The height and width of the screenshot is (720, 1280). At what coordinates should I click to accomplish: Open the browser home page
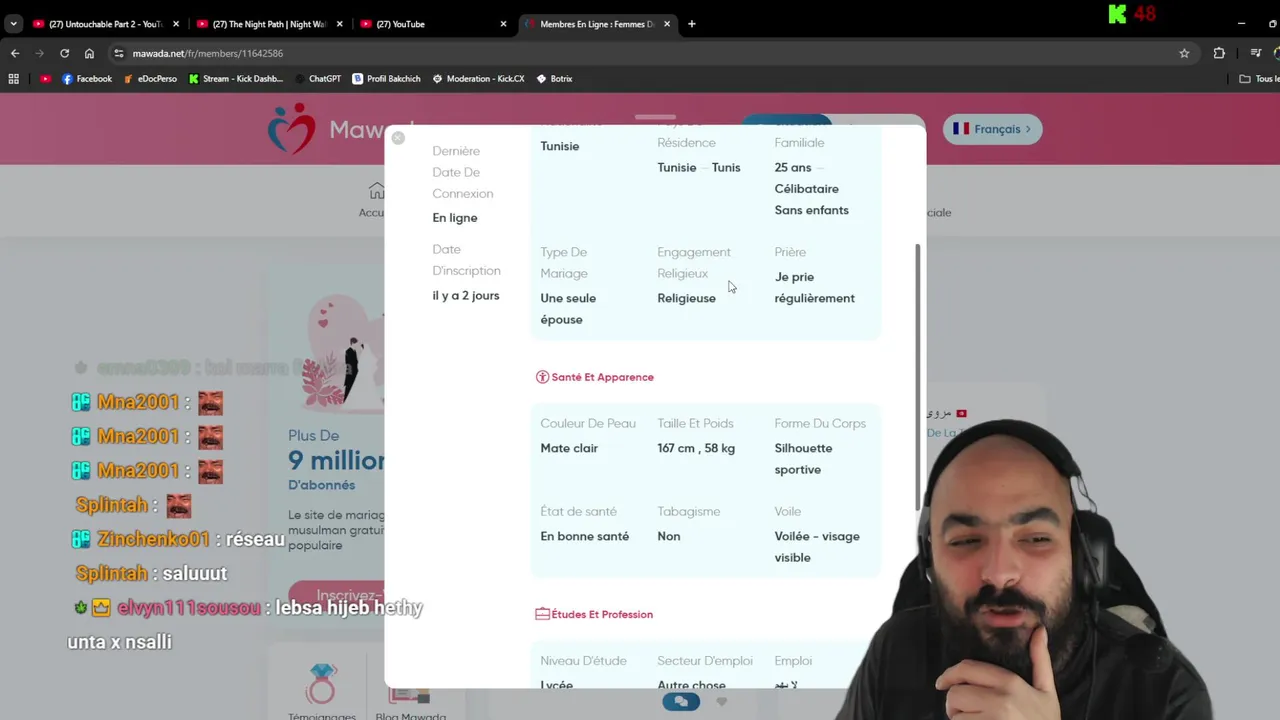pyautogui.click(x=89, y=53)
